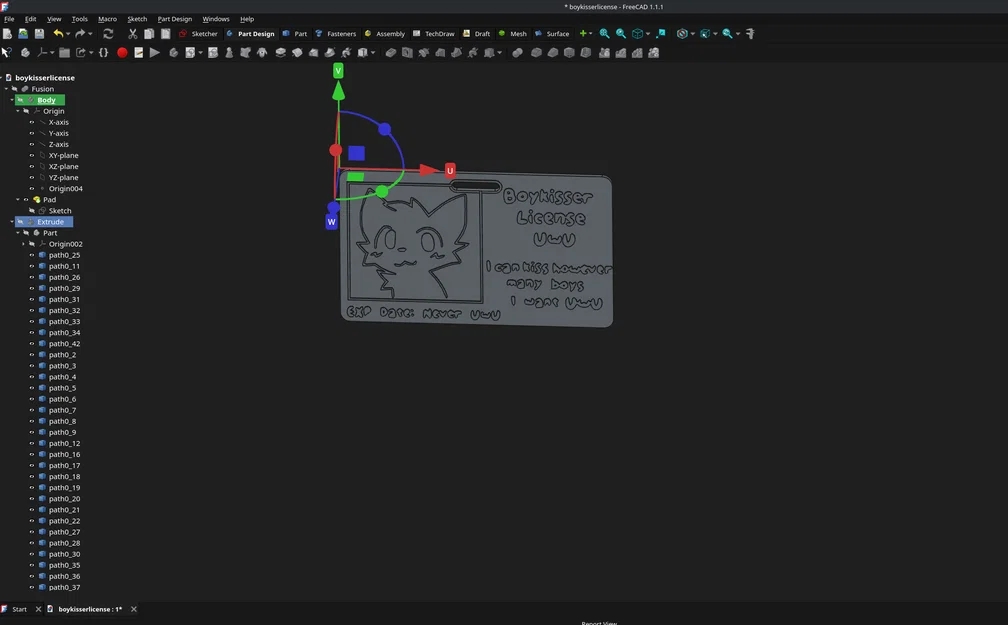Click the Cut scissors icon
This screenshot has height=625, width=1008.
click(132, 33)
